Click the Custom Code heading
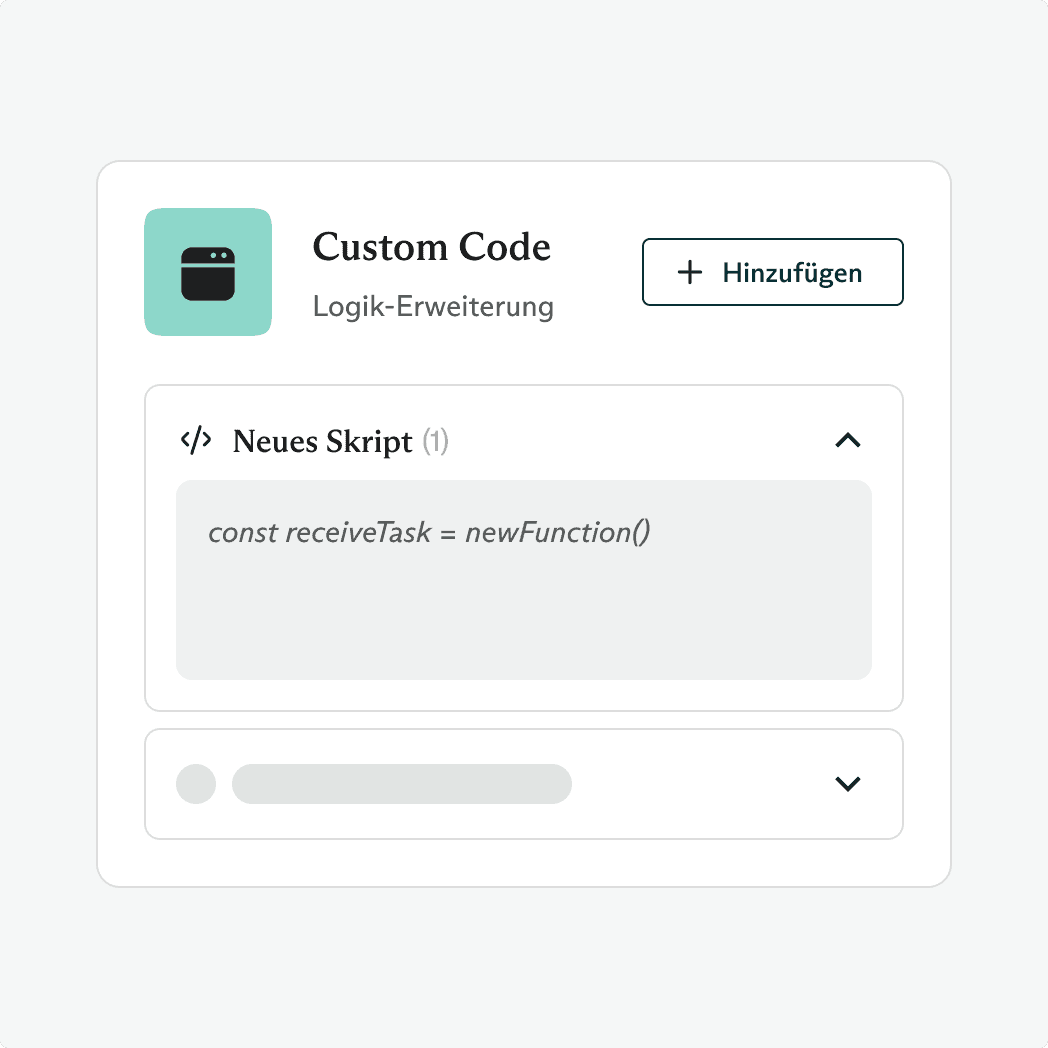This screenshot has width=1048, height=1048. 431,247
